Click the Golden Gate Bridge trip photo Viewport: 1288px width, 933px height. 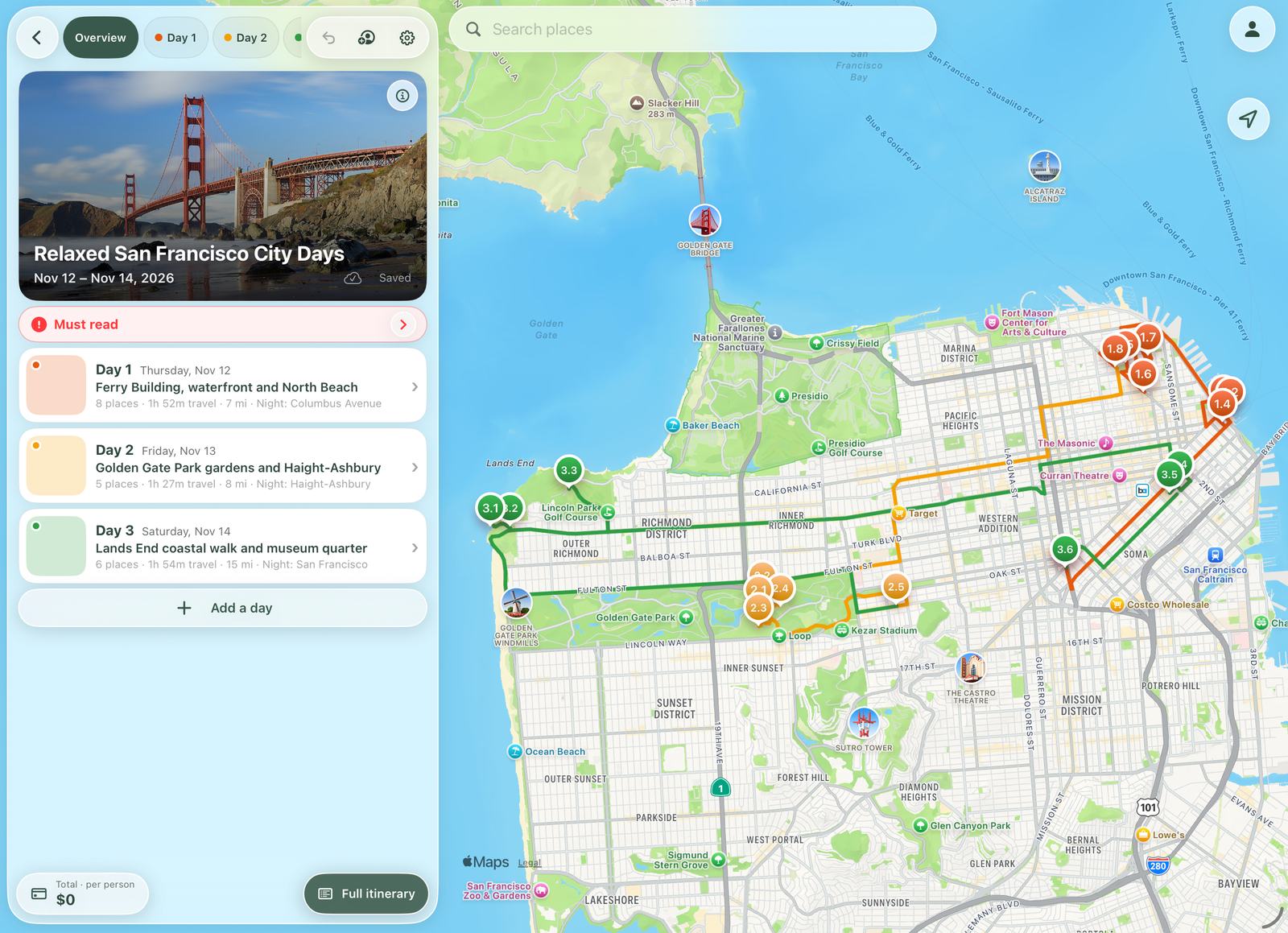click(223, 186)
